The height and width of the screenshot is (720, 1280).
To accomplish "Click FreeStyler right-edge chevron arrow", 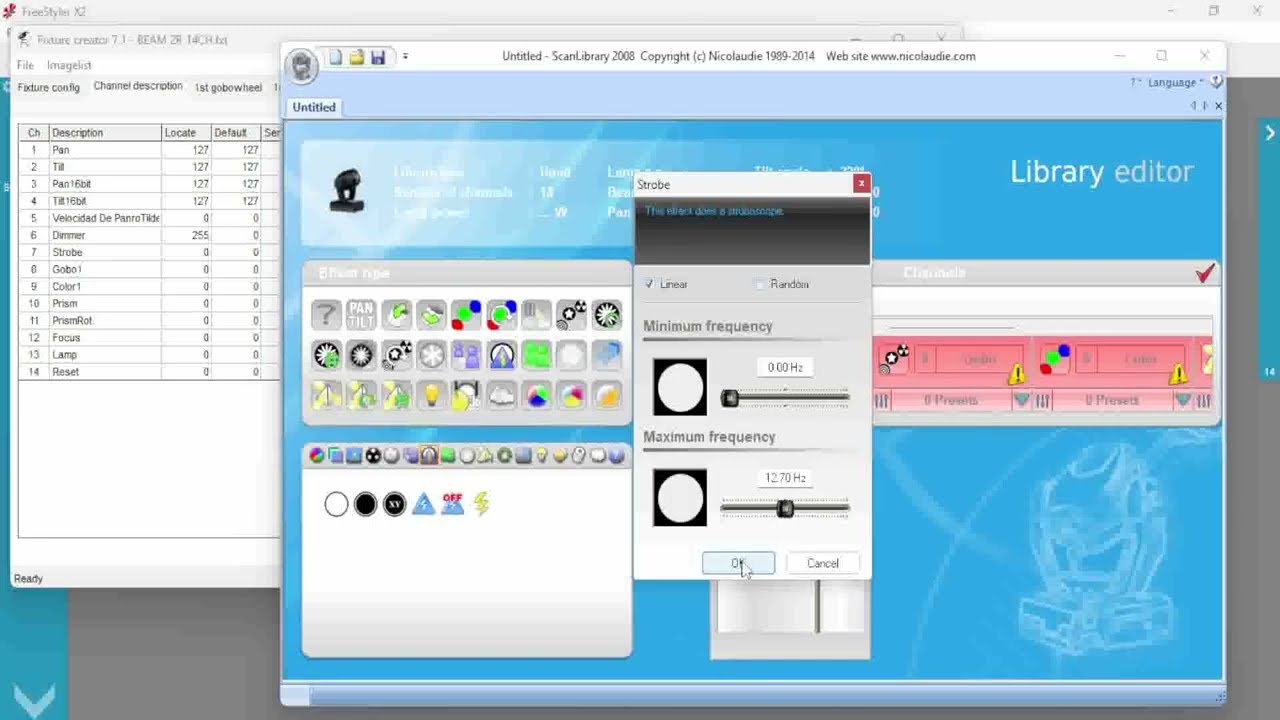I will point(1270,132).
